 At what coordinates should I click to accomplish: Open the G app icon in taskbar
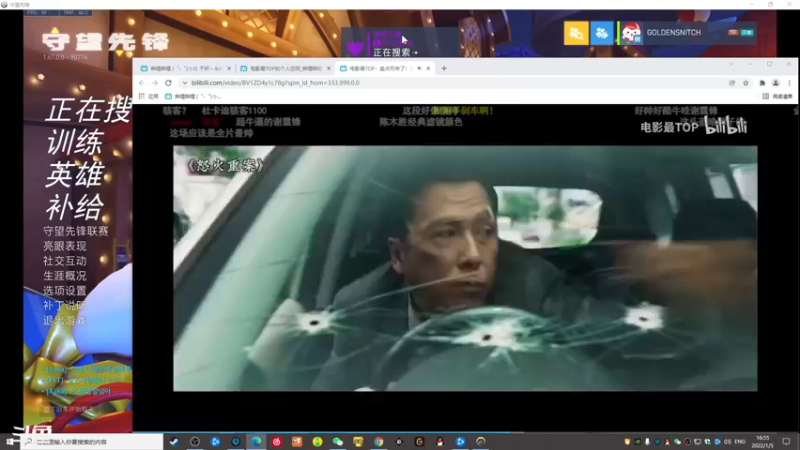coord(419,441)
